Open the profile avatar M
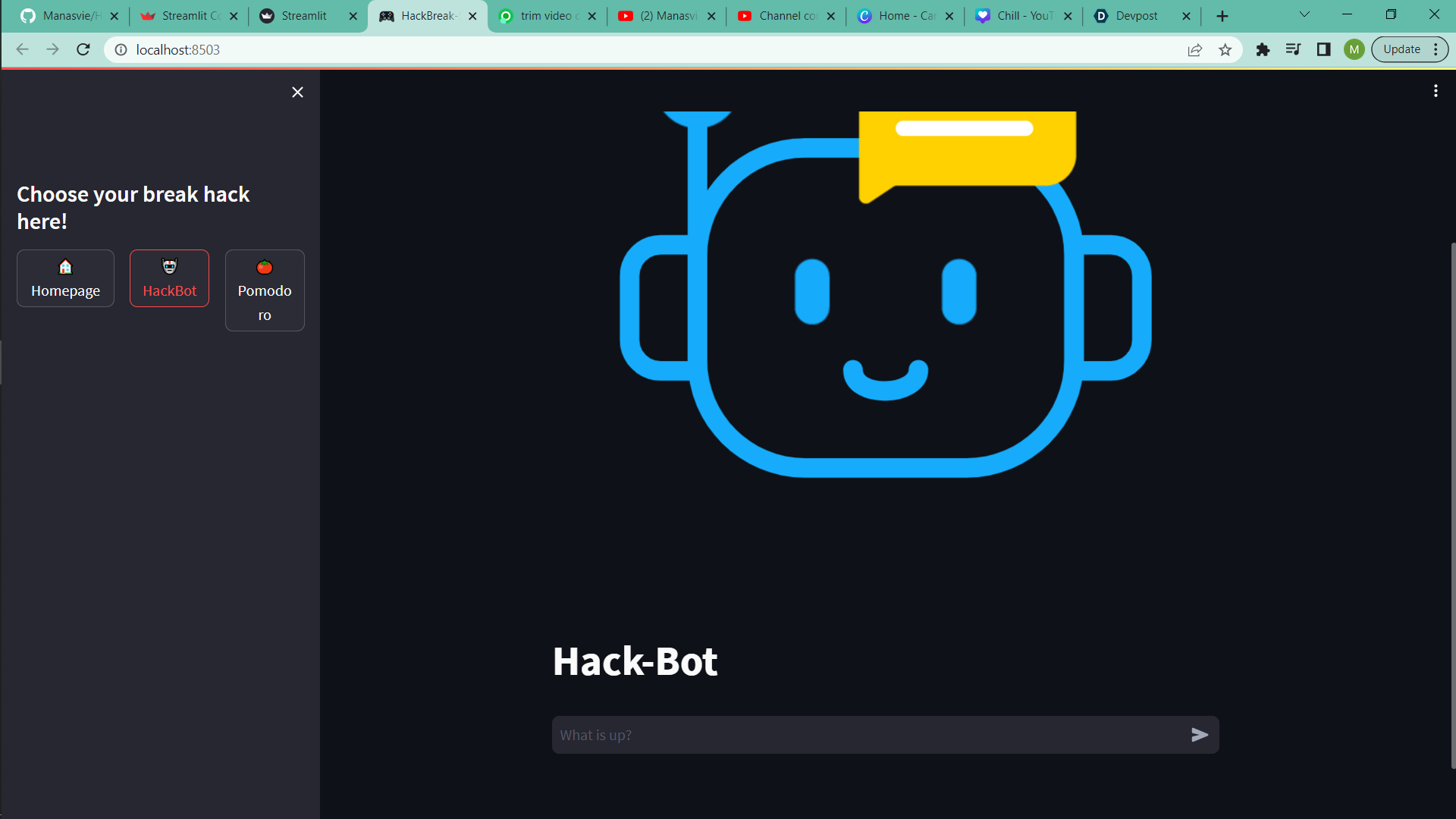This screenshot has width=1456, height=819. [1354, 49]
